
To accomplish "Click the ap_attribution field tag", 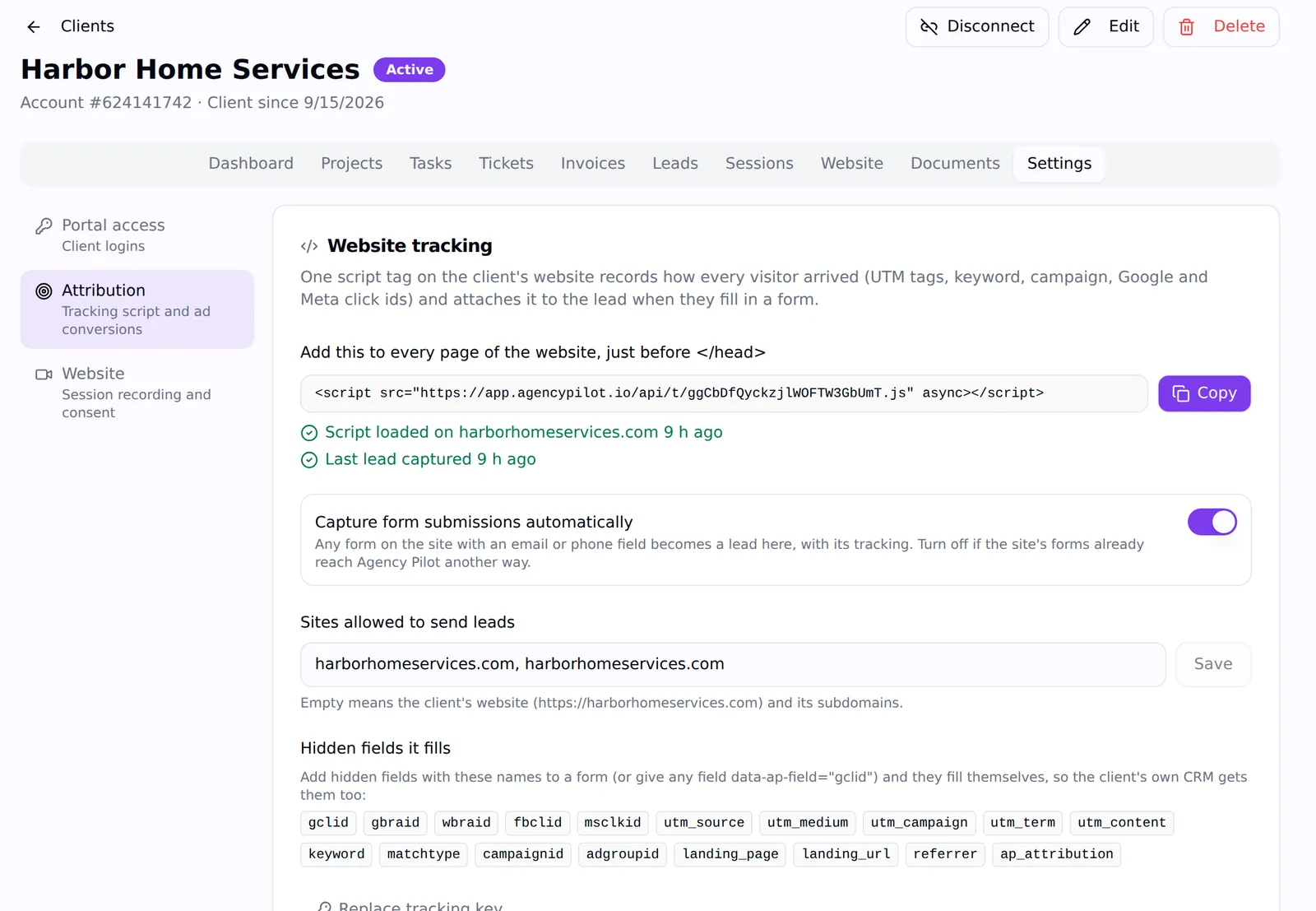I will pyautogui.click(x=1057, y=854).
